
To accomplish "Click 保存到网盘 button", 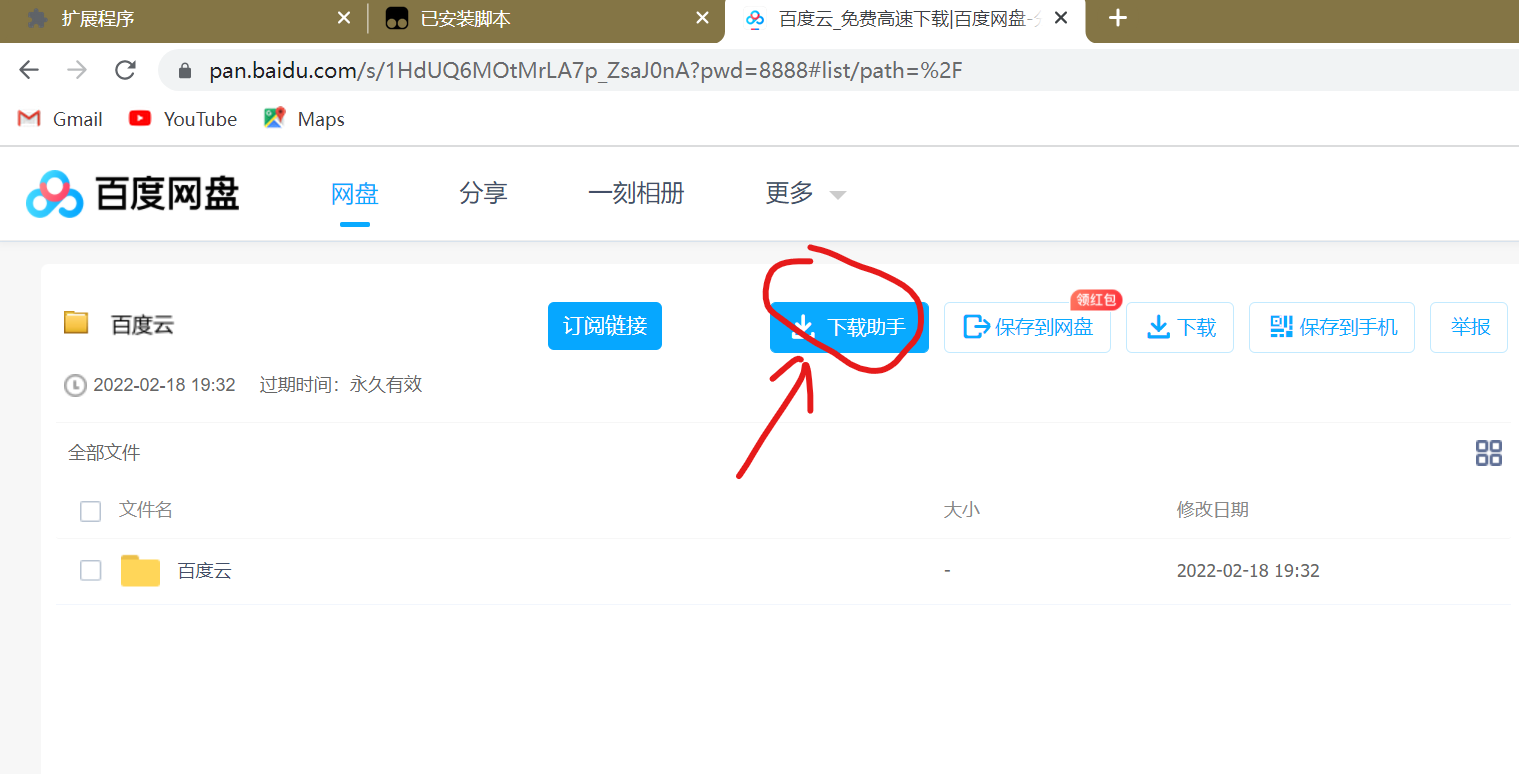I will tap(1027, 327).
